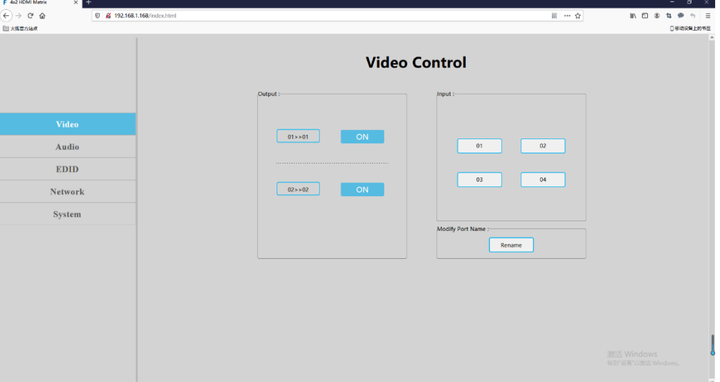This screenshot has height=382, width=720.
Task: Open the Audio settings page
Action: [68, 147]
